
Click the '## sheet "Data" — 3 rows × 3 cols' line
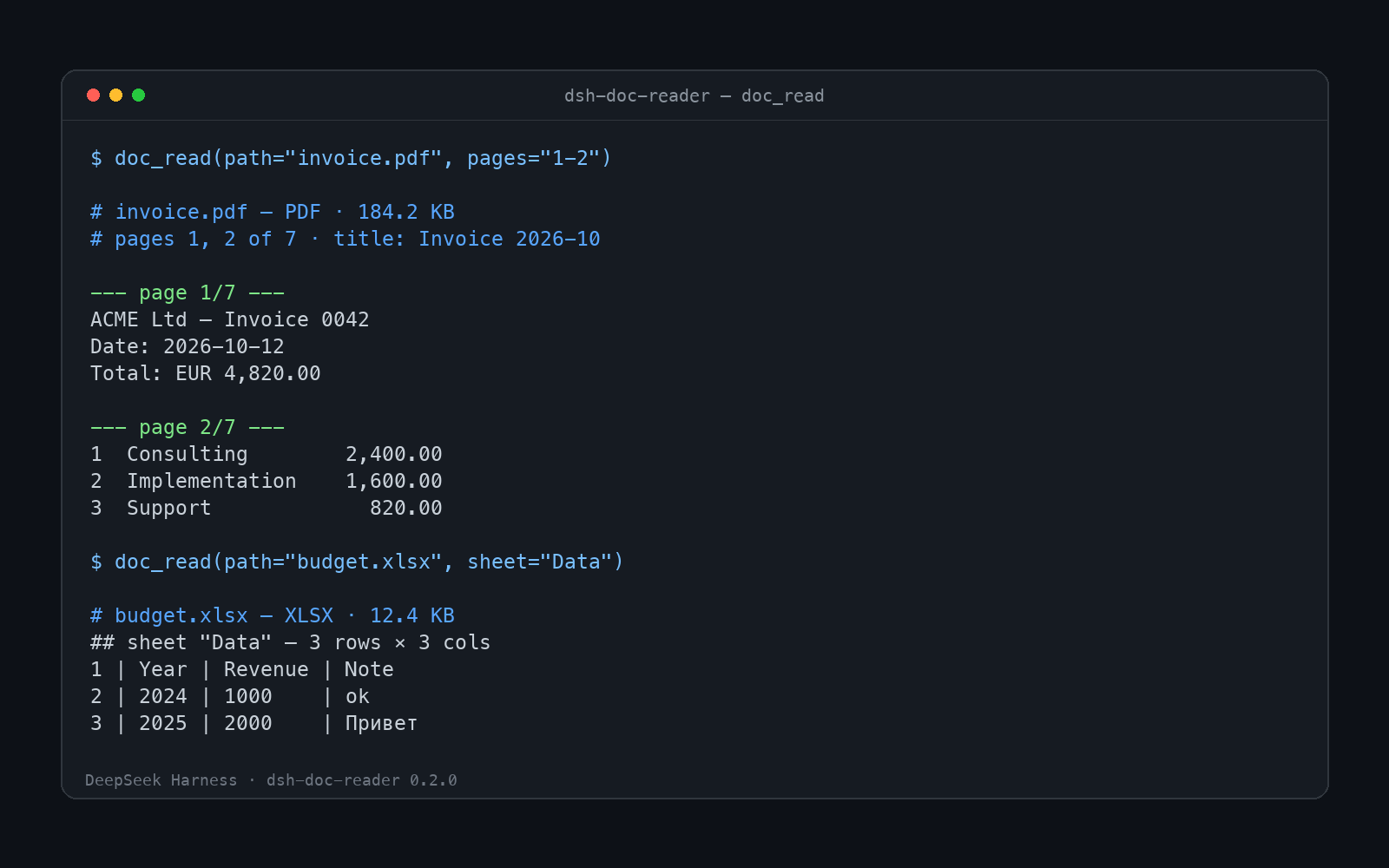[x=291, y=642]
